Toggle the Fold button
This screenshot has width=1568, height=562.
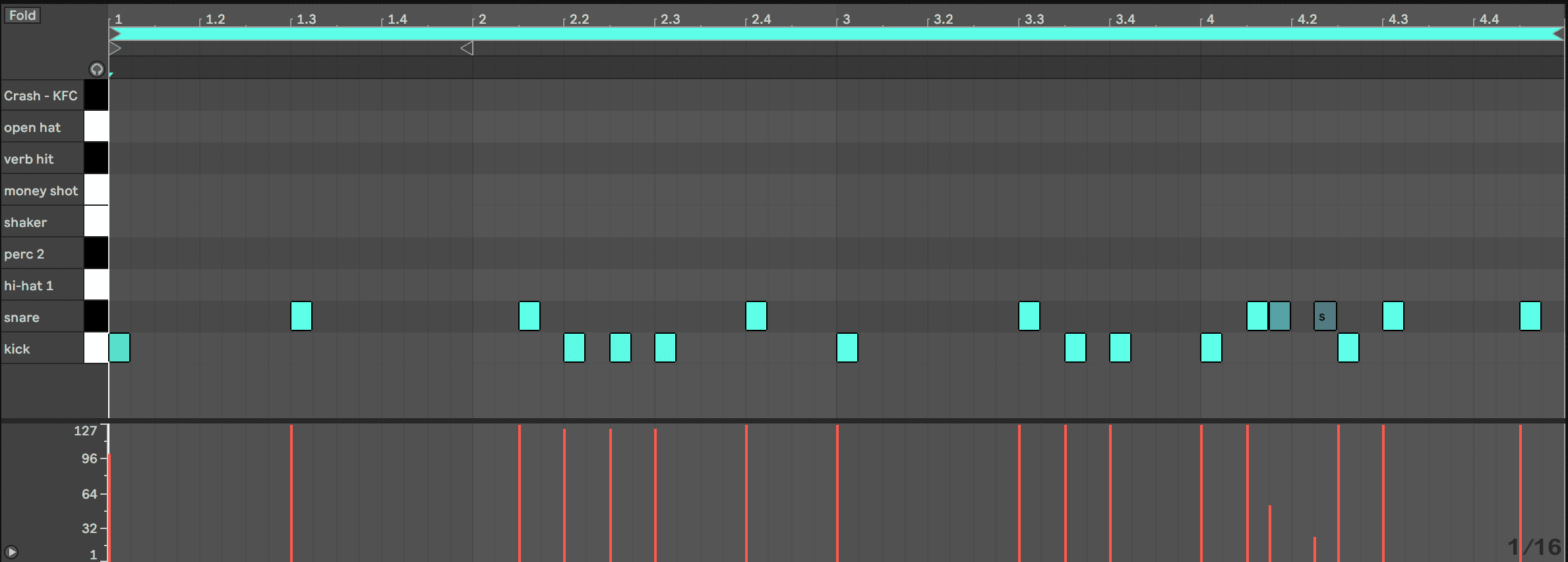pyautogui.click(x=22, y=15)
